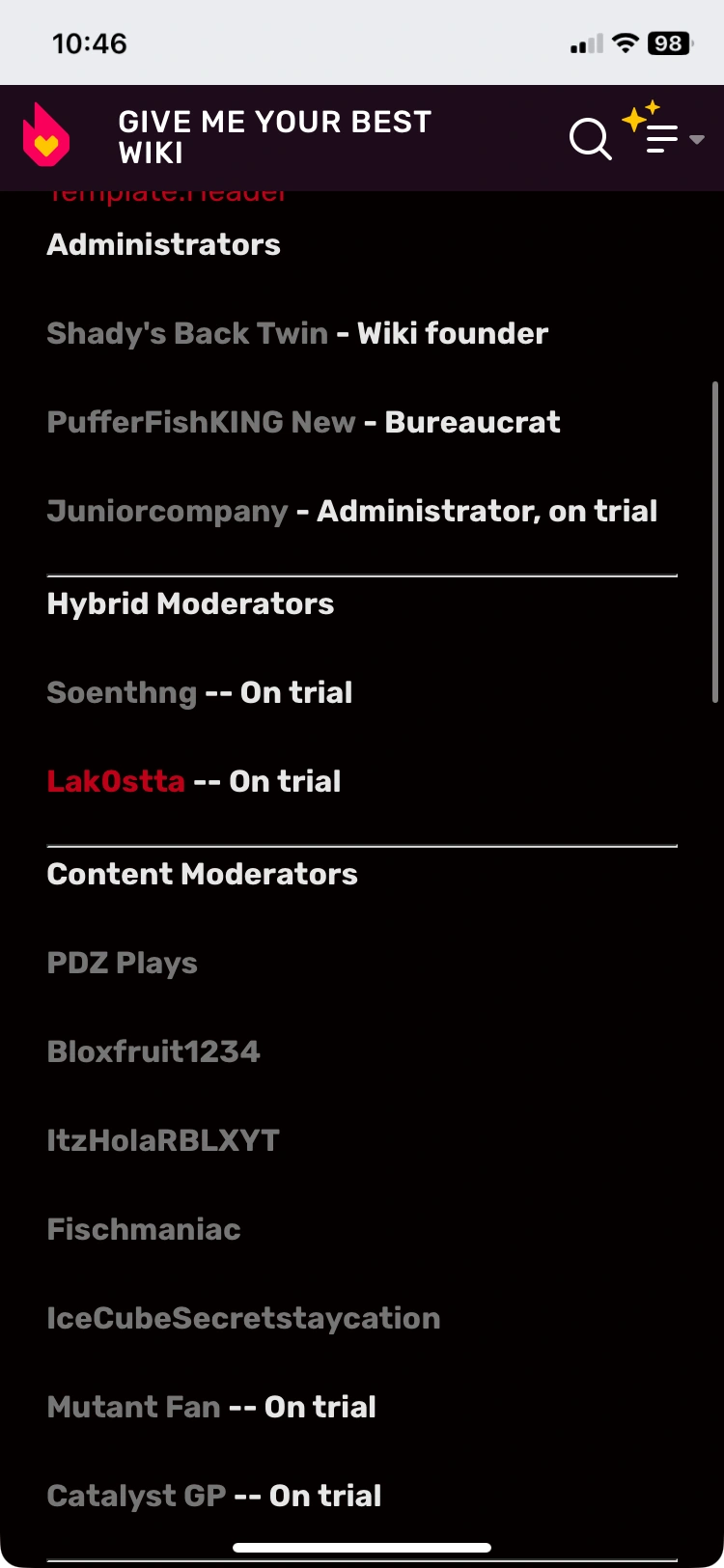
Task: Tap the Fandom flame heart logo
Action: tap(45, 136)
